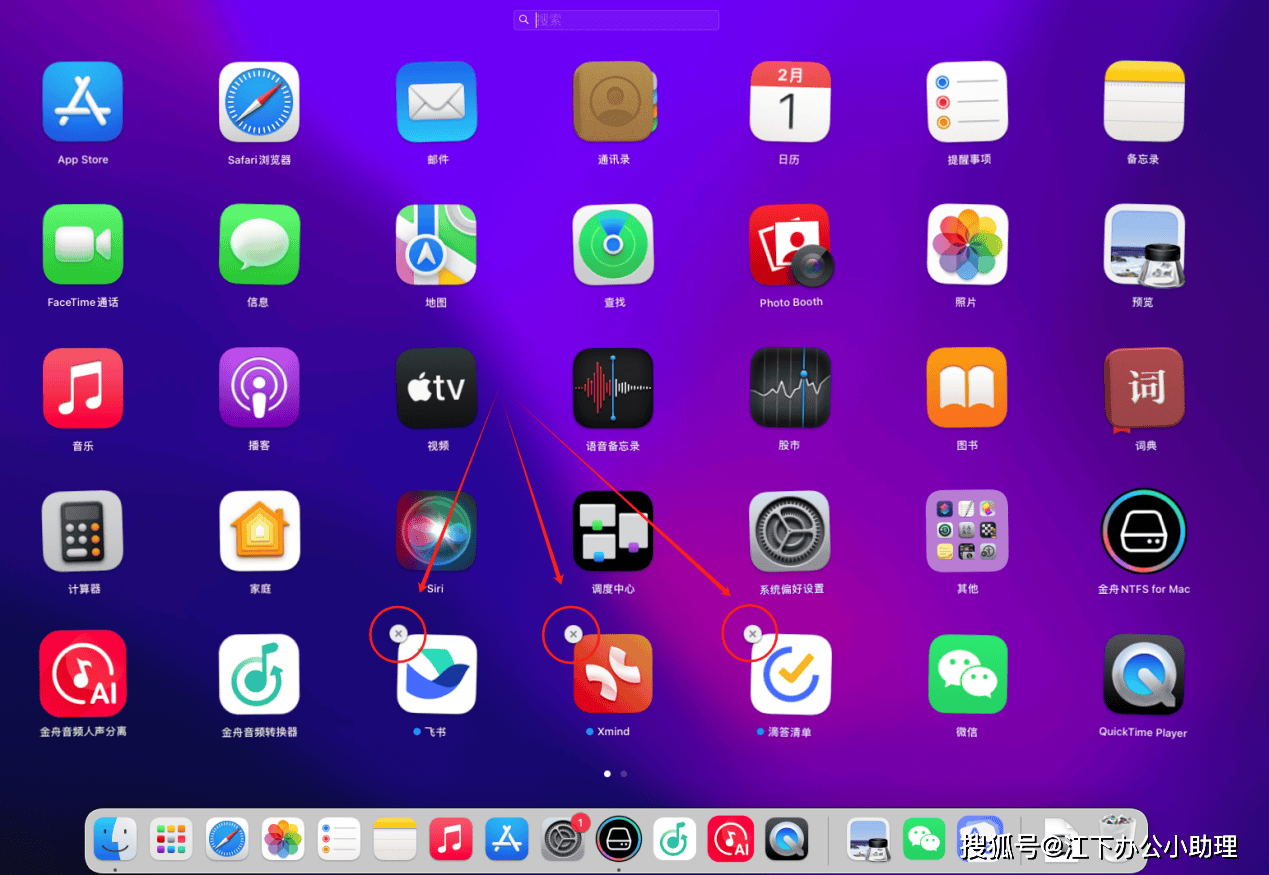This screenshot has height=875, width=1269.
Task: Select the first Launchpad page dot
Action: (x=608, y=773)
